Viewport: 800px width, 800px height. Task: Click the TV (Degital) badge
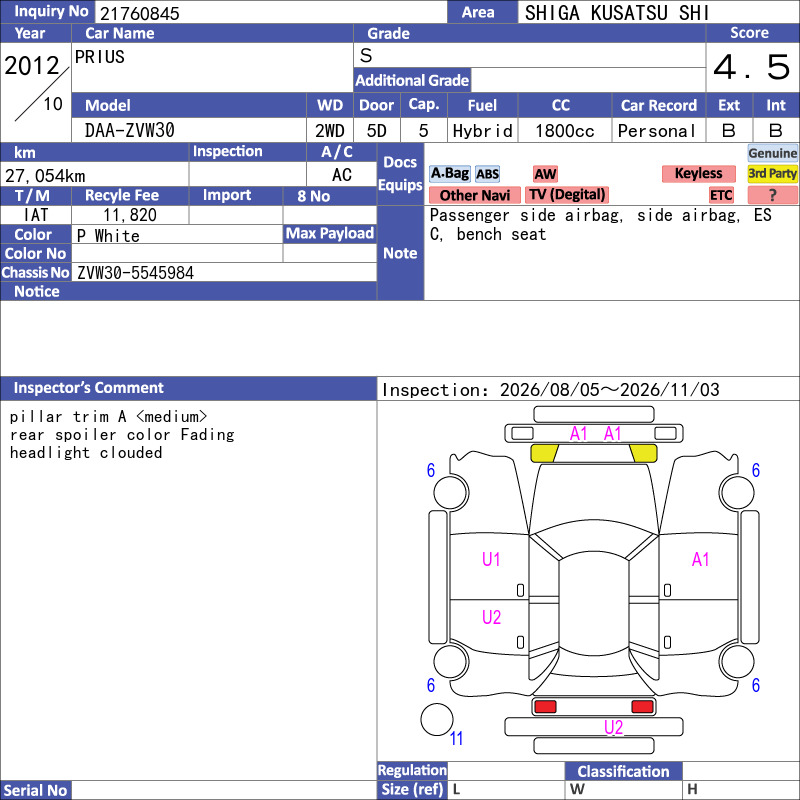tap(567, 194)
